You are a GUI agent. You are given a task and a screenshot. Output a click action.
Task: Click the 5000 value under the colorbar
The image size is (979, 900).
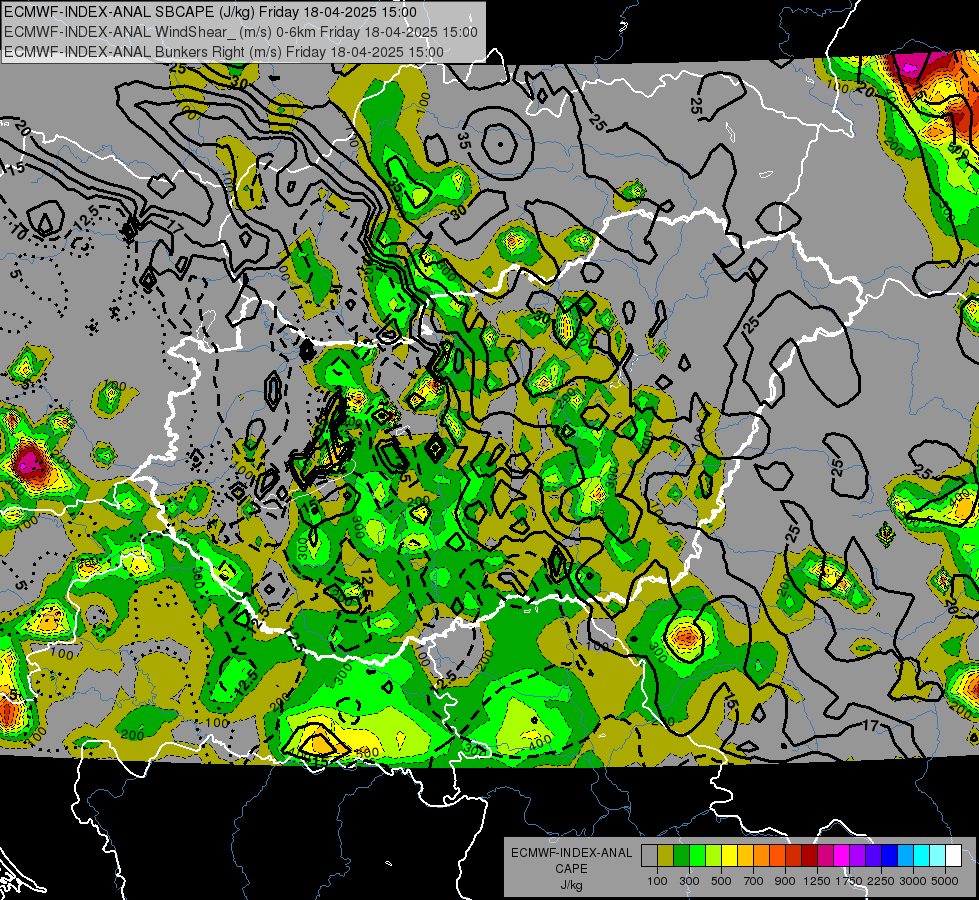click(945, 881)
